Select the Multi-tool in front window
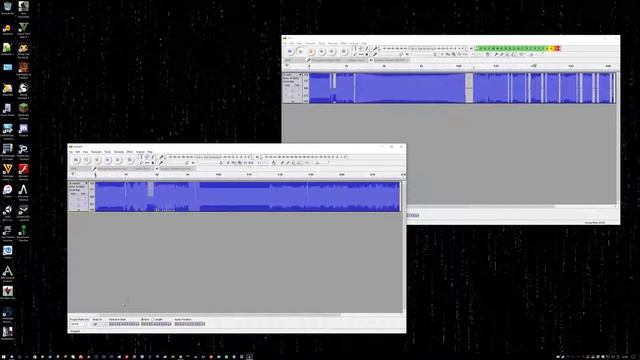This screenshot has height=360, width=640. click(x=153, y=163)
